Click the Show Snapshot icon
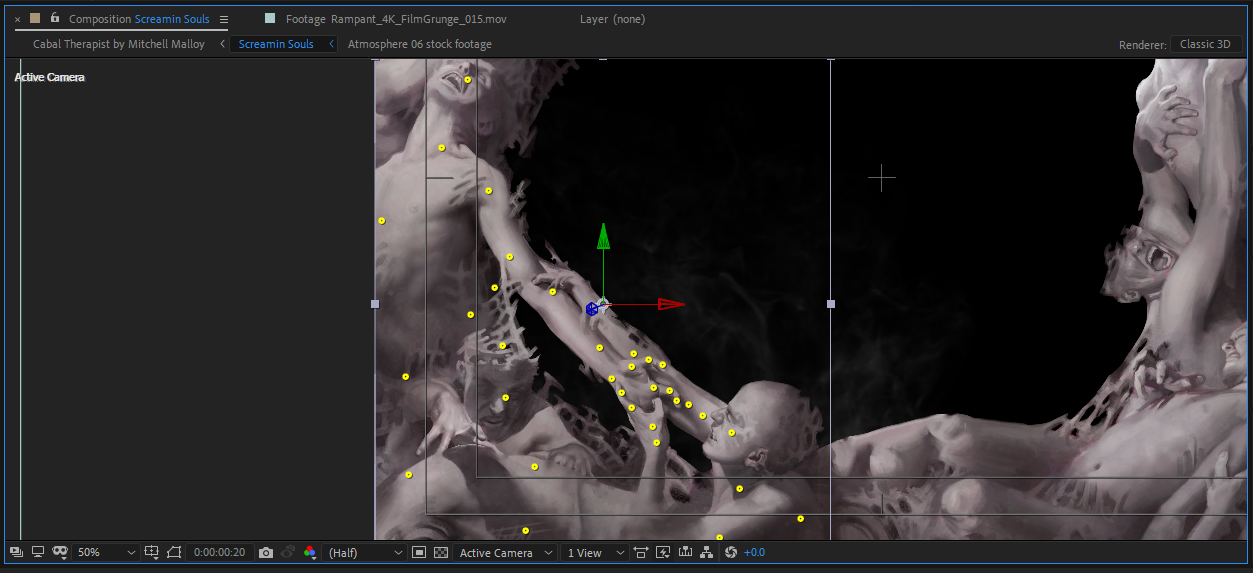Image resolution: width=1253 pixels, height=573 pixels. click(287, 552)
